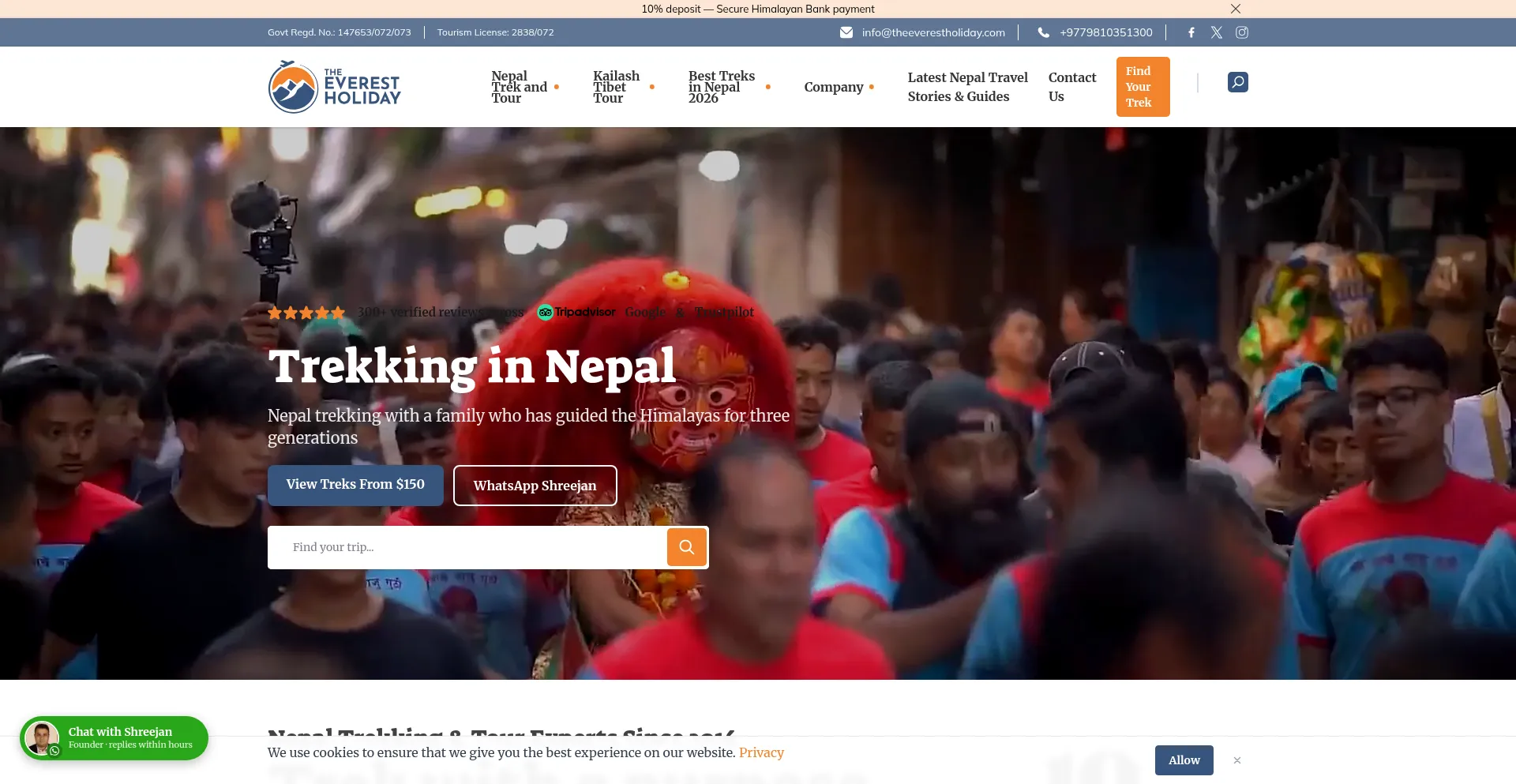Expand the Company menu

839,87
